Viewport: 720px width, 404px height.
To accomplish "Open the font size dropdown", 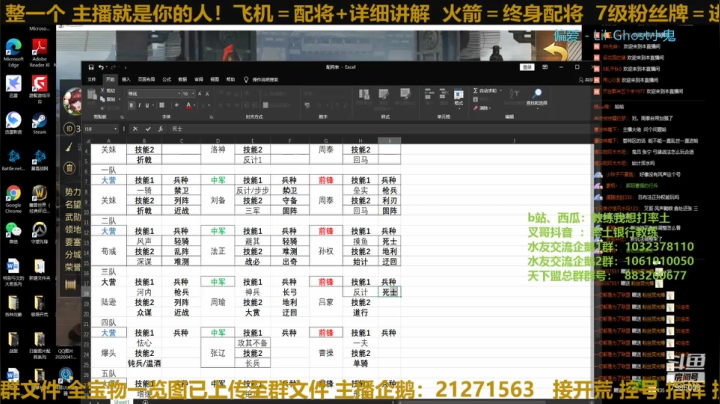I will tap(193, 94).
